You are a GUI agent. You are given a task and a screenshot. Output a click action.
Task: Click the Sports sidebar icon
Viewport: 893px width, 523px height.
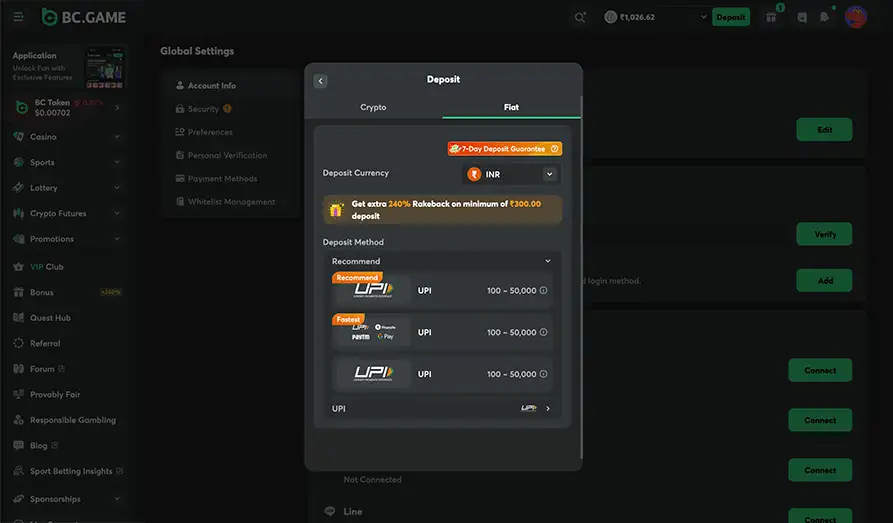click(19, 162)
